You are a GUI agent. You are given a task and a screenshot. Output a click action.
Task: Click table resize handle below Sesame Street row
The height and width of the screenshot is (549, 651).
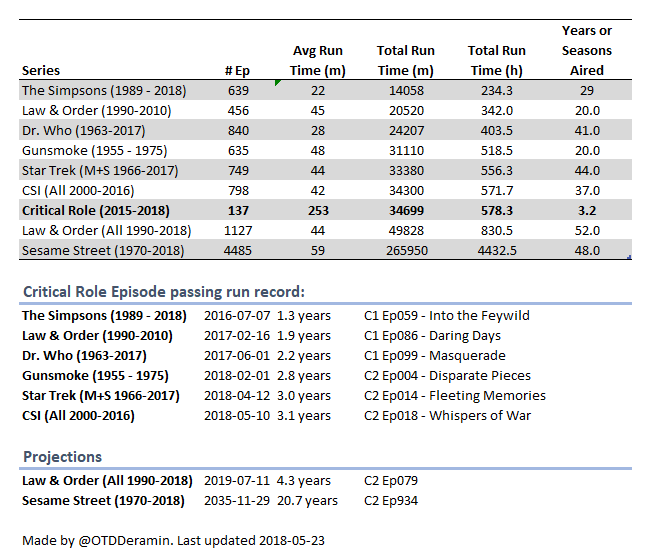click(x=629, y=258)
